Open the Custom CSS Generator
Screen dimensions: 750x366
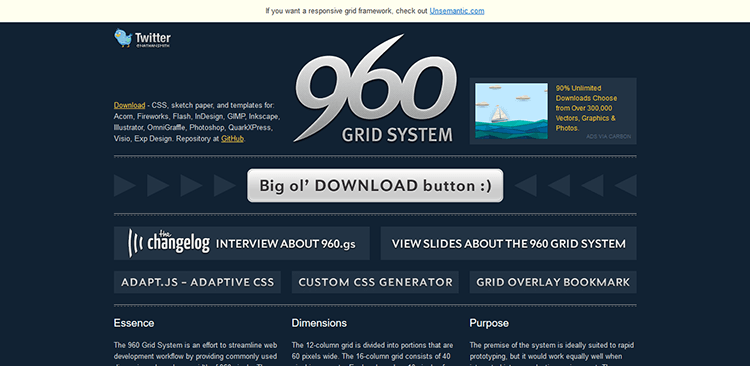(375, 282)
